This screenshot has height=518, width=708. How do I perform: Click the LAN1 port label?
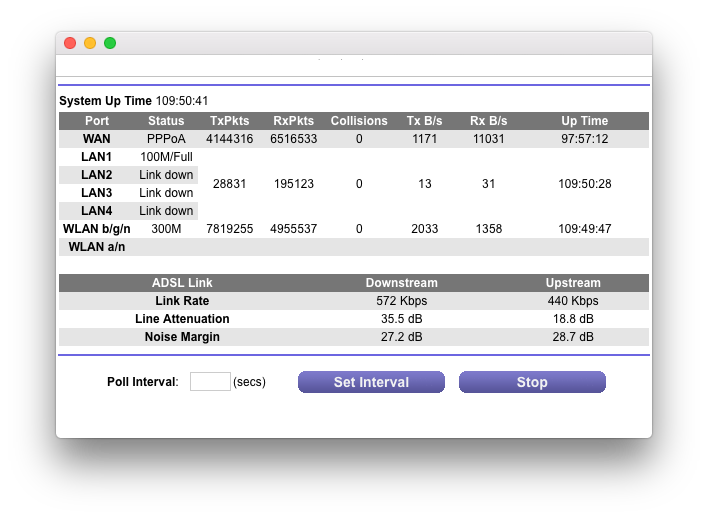[97, 157]
